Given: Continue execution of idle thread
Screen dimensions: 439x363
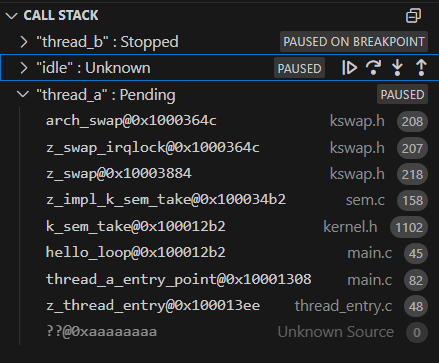Looking at the screenshot, I should [349, 68].
